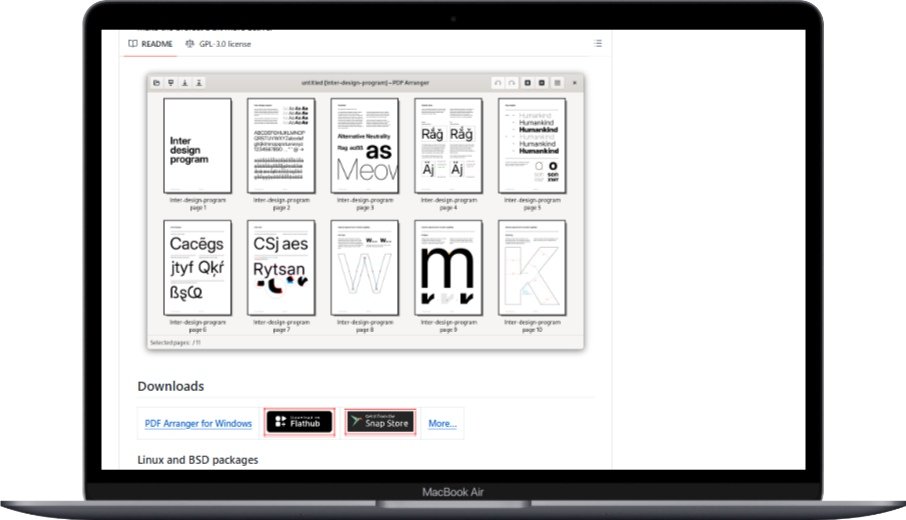Select the page 3 thumbnail showing "Meow"

(x=365, y=146)
